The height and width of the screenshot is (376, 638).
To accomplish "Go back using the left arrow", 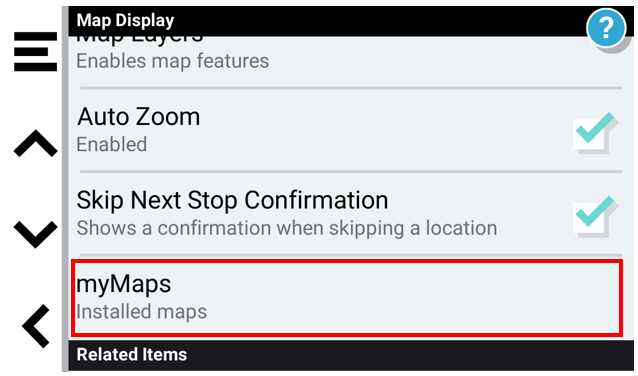I will point(36,326).
